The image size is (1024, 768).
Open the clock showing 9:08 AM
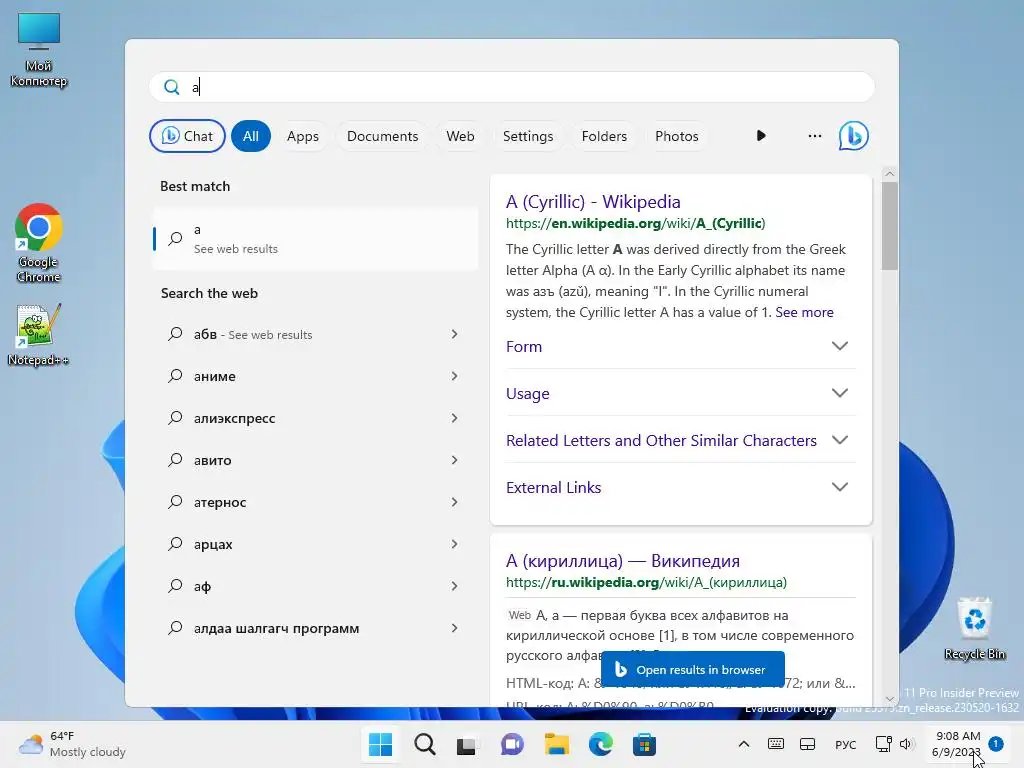pos(957,744)
